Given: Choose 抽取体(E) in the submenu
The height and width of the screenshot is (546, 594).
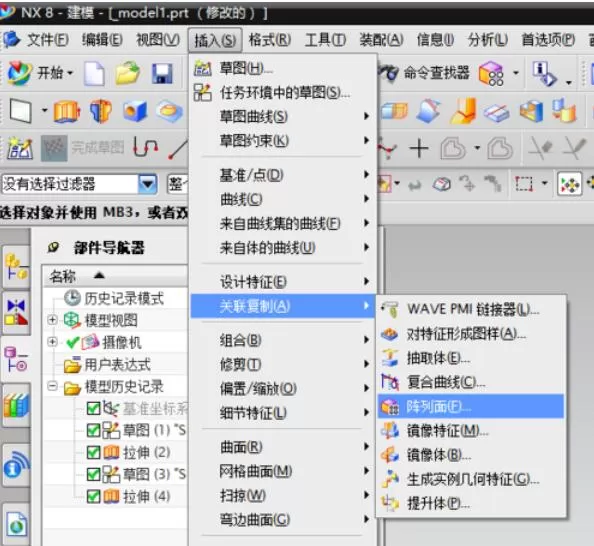Looking at the screenshot, I should (x=471, y=358).
